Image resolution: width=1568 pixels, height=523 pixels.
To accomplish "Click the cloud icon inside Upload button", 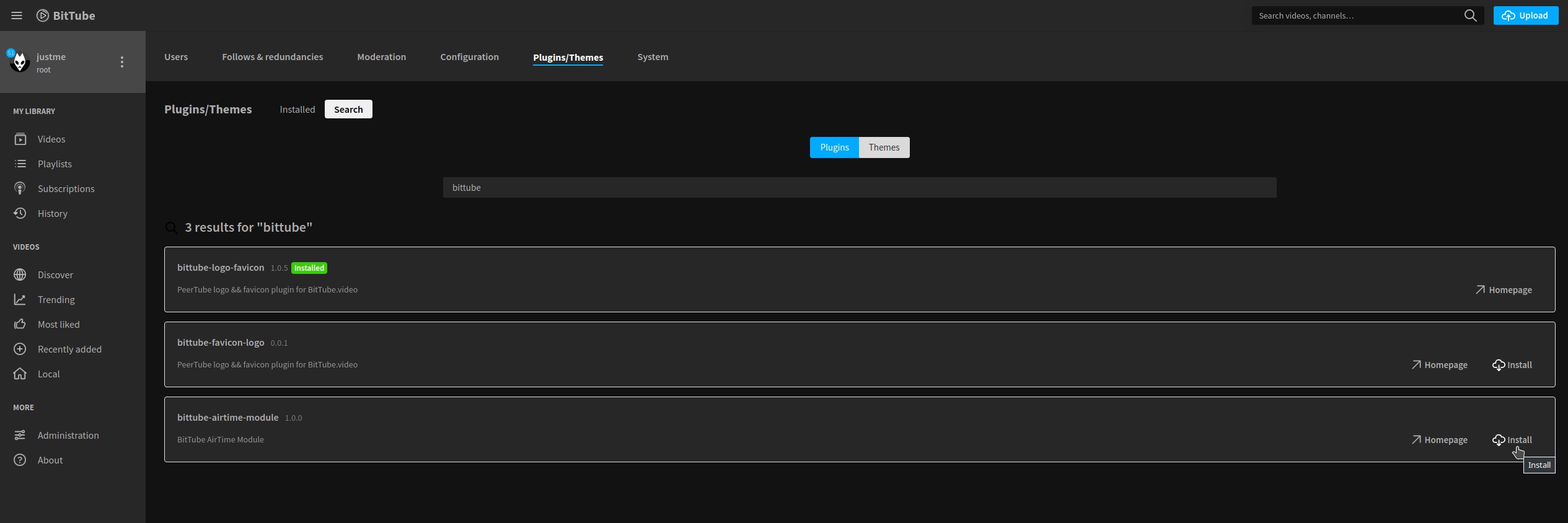I will pyautogui.click(x=1509, y=15).
